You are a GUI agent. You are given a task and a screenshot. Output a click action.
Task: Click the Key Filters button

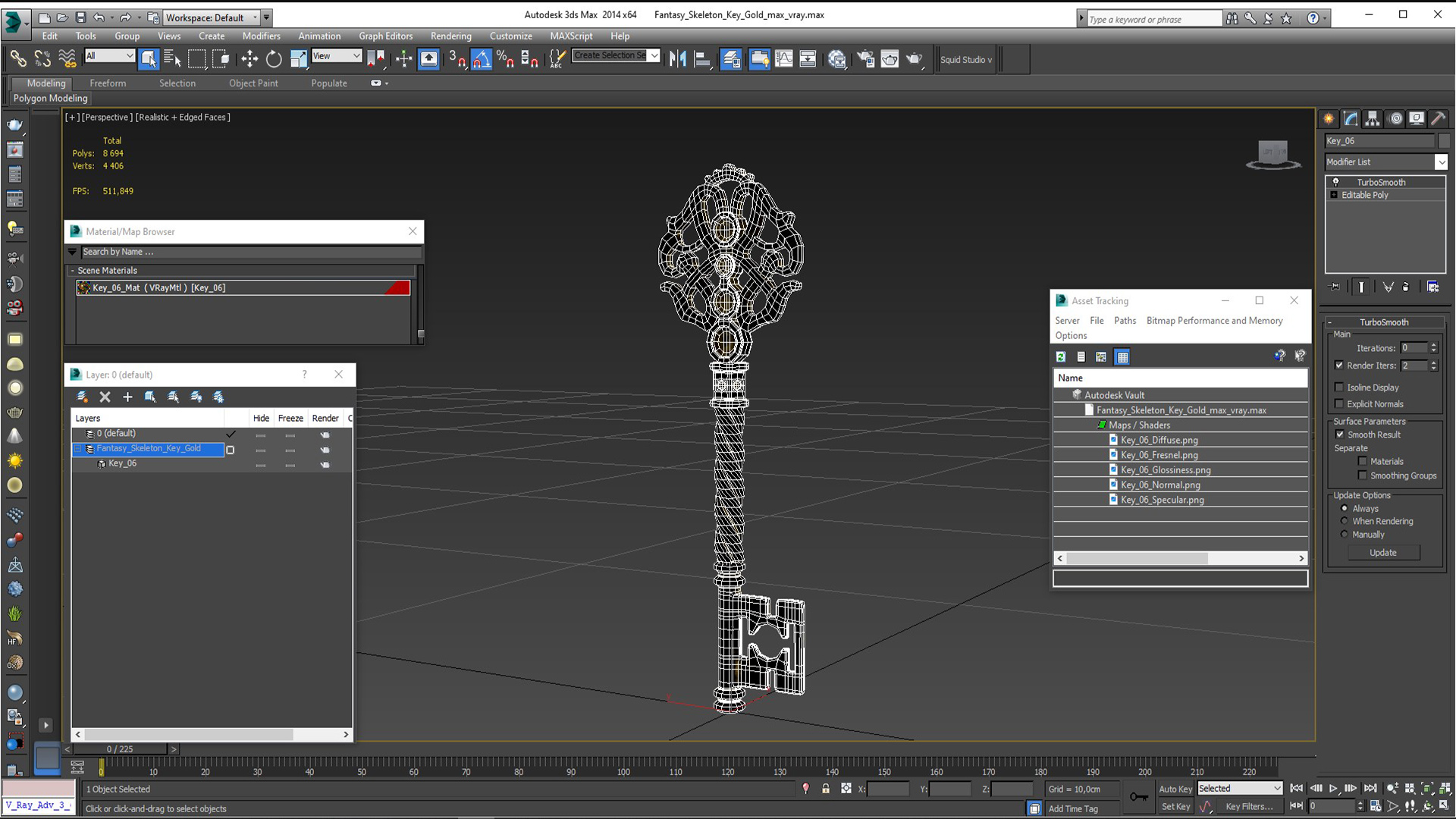click(x=1248, y=807)
